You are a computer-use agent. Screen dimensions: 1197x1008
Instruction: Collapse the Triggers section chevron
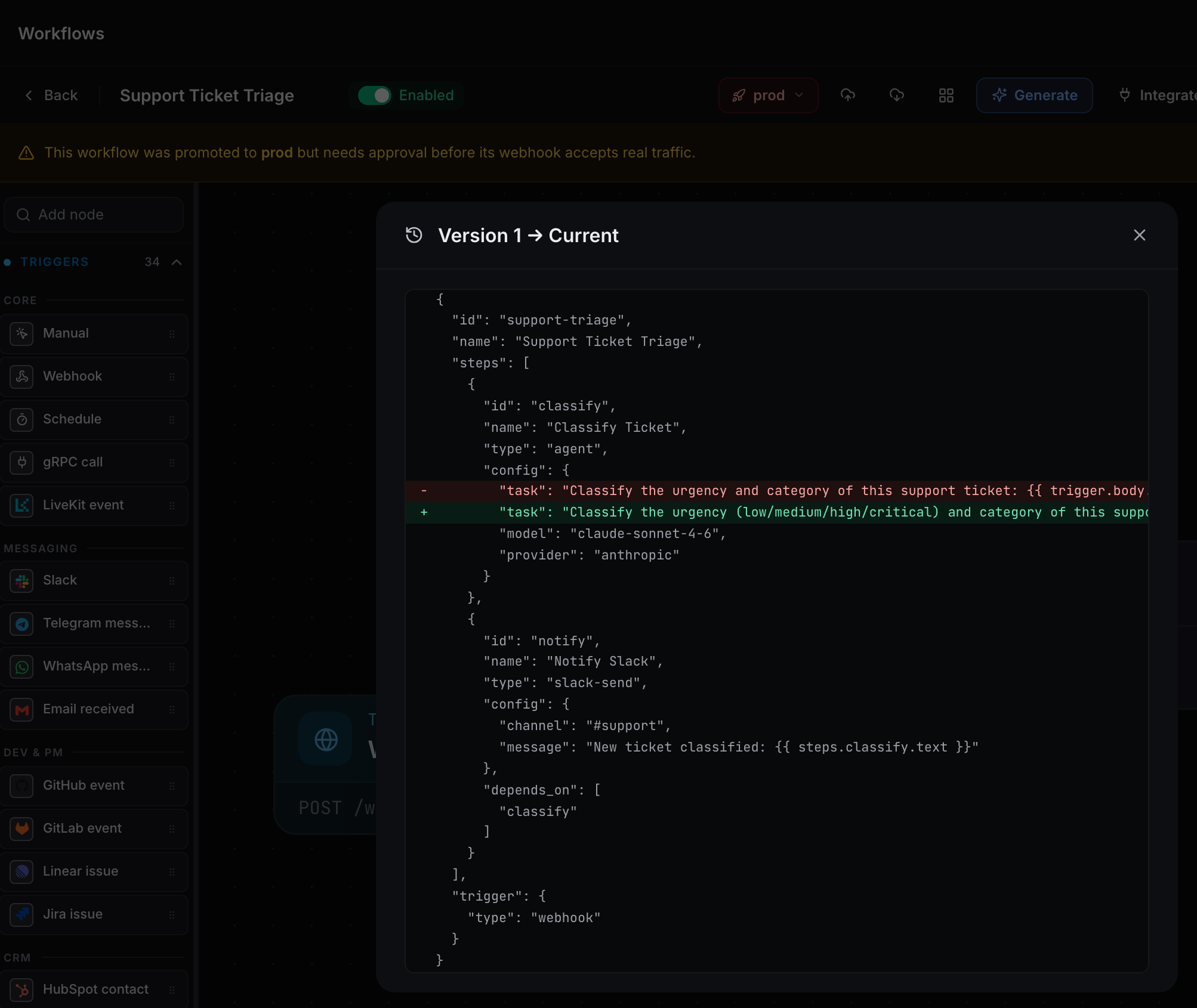click(x=177, y=262)
